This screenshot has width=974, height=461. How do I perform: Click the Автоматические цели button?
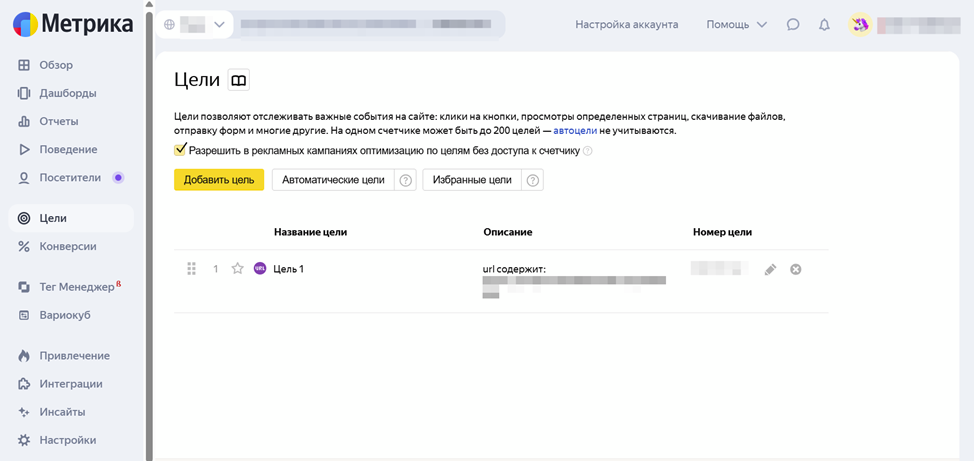coord(333,180)
